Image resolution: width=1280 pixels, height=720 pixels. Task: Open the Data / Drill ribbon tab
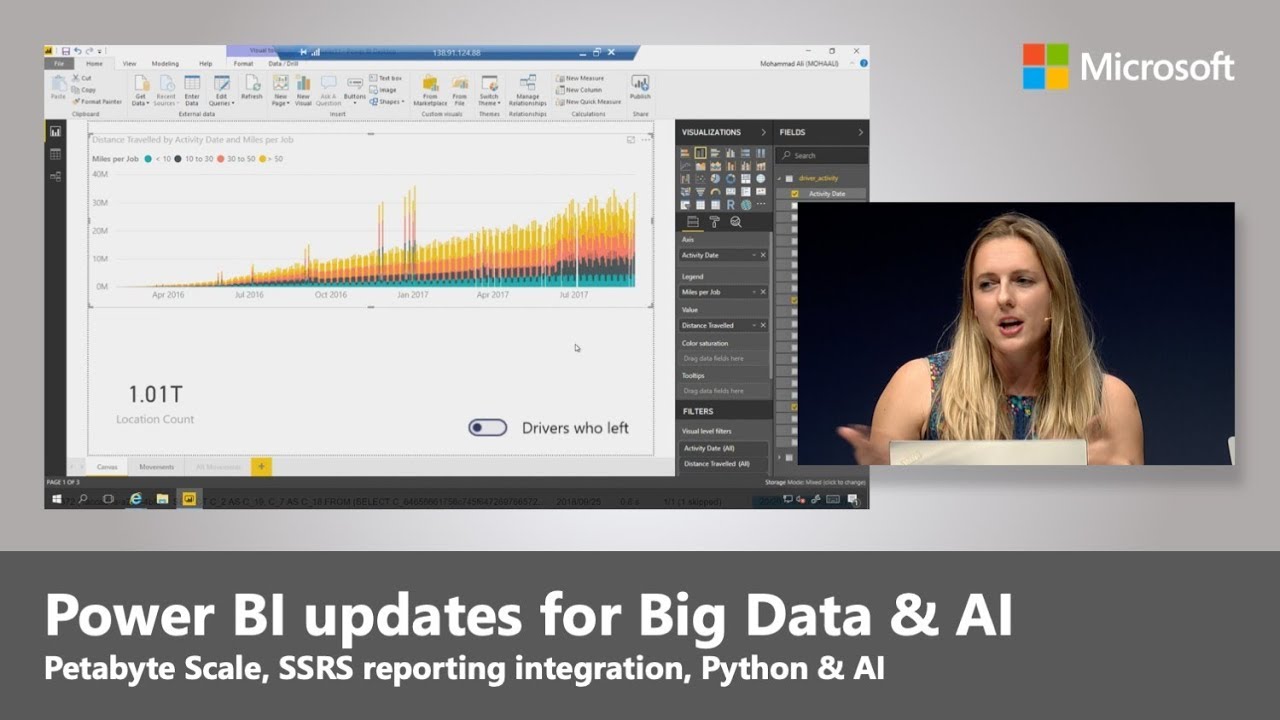click(284, 63)
